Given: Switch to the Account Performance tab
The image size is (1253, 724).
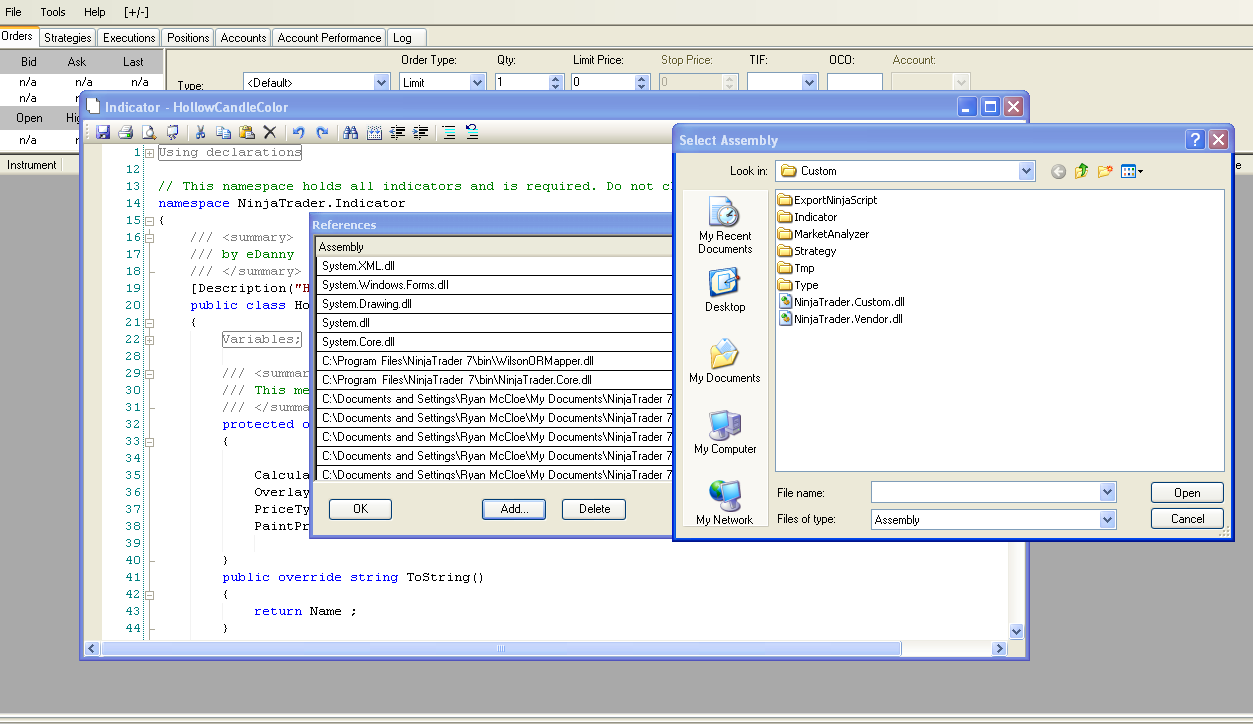Looking at the screenshot, I should pos(329,38).
